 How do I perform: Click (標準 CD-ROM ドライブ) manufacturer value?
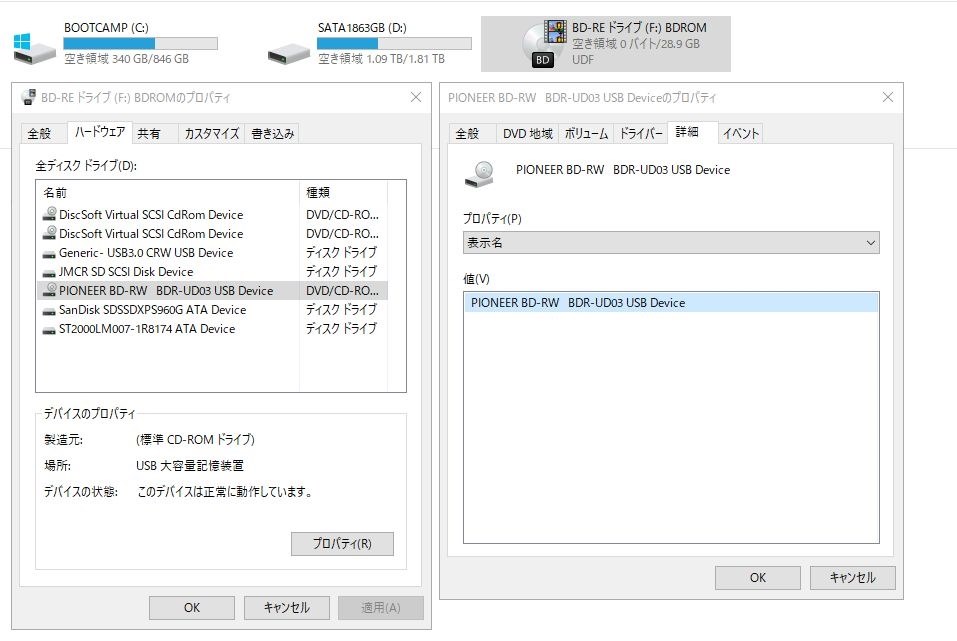pyautogui.click(x=195, y=440)
